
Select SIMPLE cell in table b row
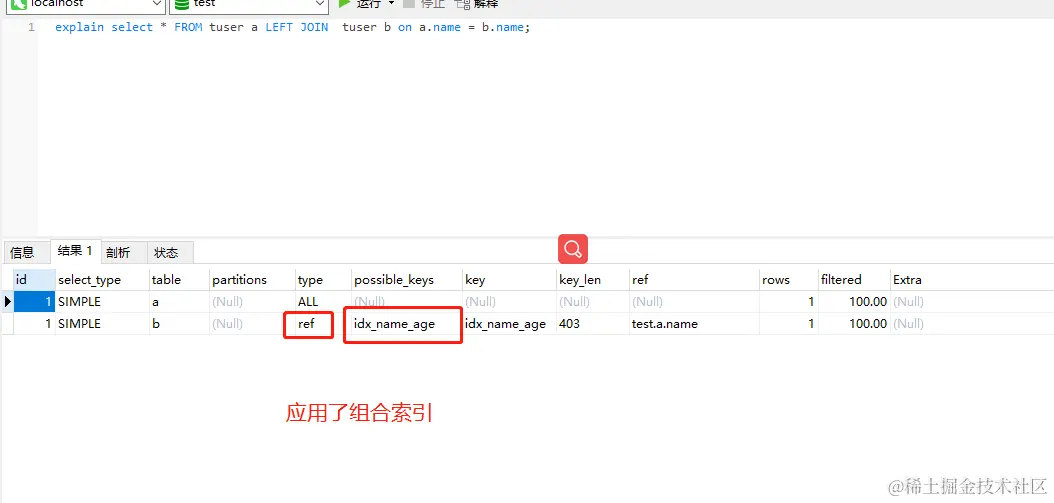[x=102, y=323]
